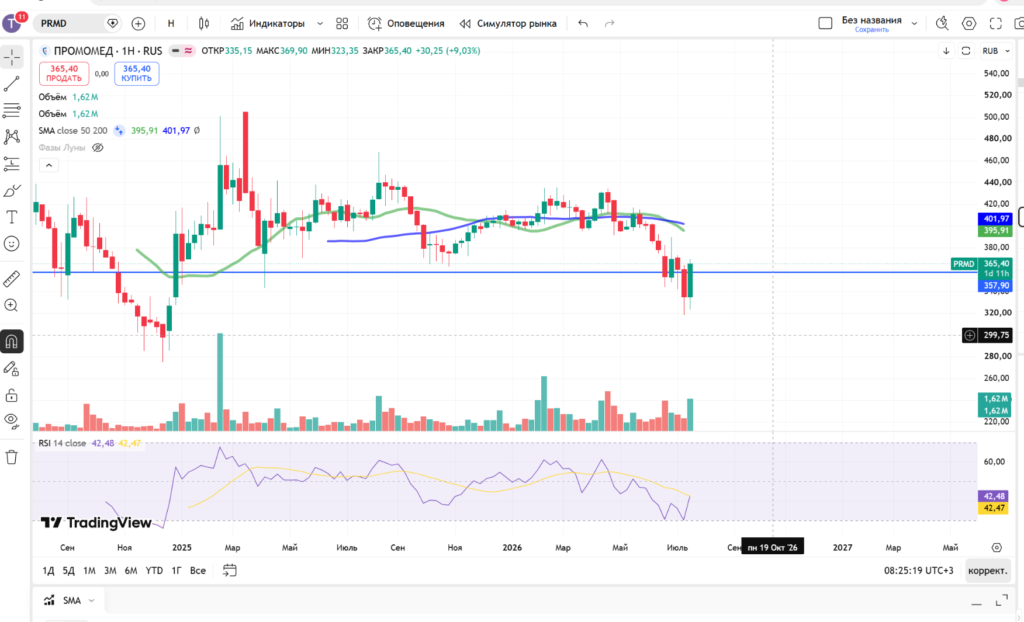Click the plus icon on 299,75 price label
This screenshot has width=1024, height=622.
coord(970,335)
